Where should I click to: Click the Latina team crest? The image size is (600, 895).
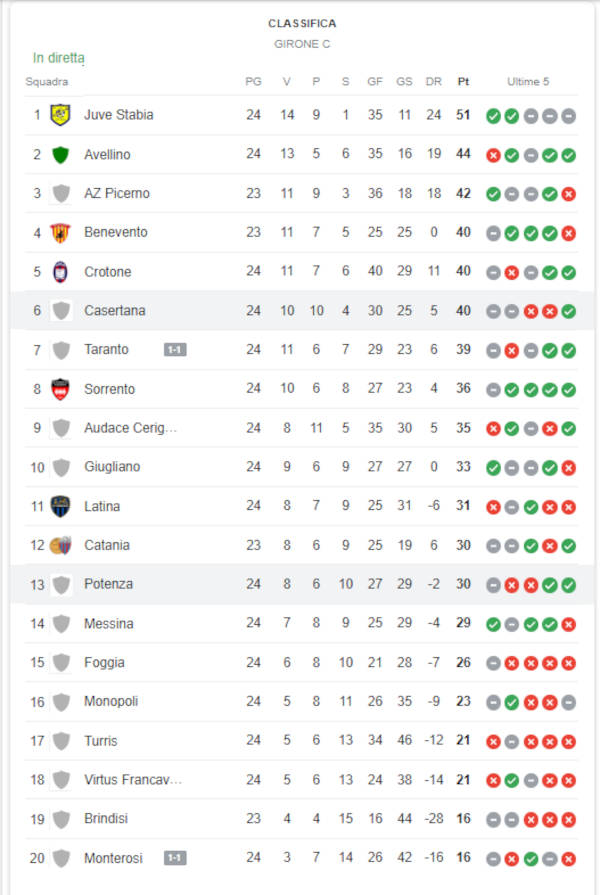pyautogui.click(x=61, y=506)
